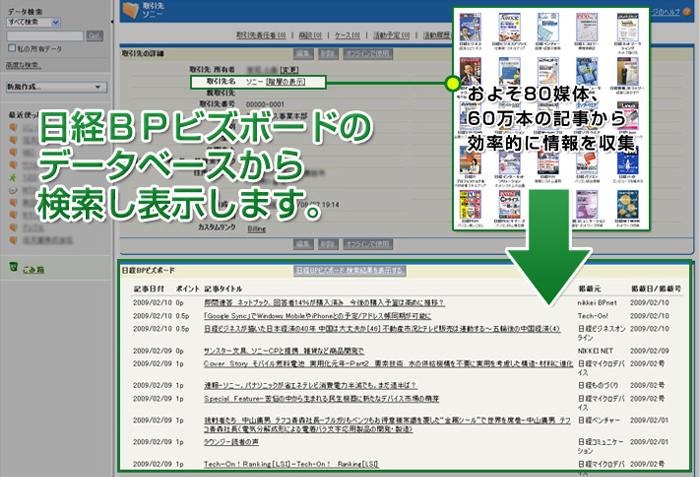Click the nikkei BPnet source cell
The image size is (700, 477).
pyautogui.click(x=597, y=302)
